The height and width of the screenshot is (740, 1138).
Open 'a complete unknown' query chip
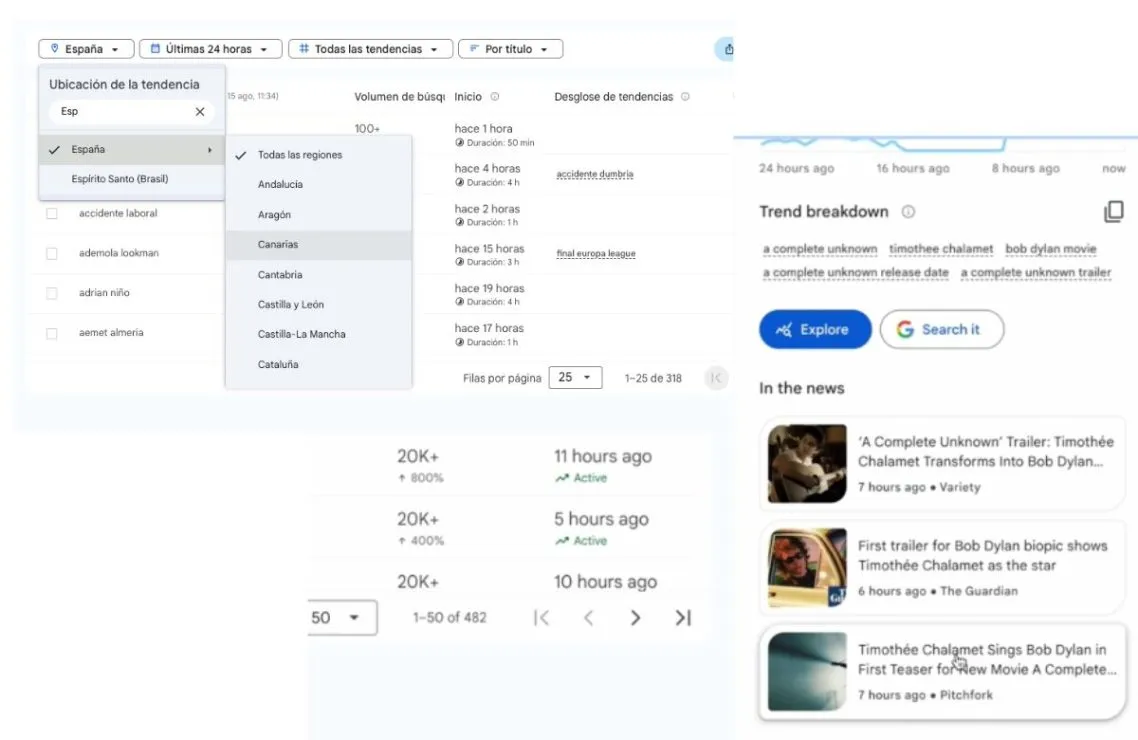tap(820, 249)
